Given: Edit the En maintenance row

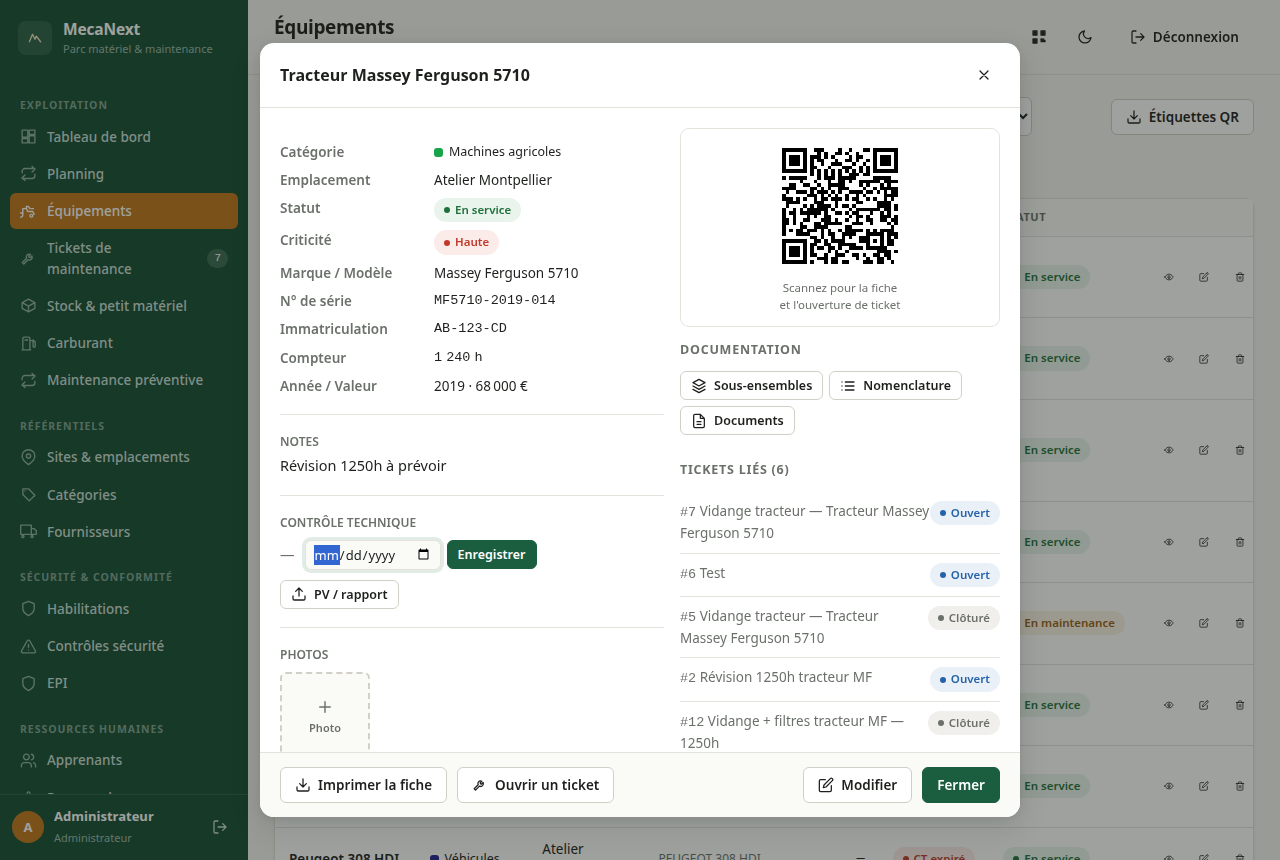Looking at the screenshot, I should click(x=1204, y=623).
